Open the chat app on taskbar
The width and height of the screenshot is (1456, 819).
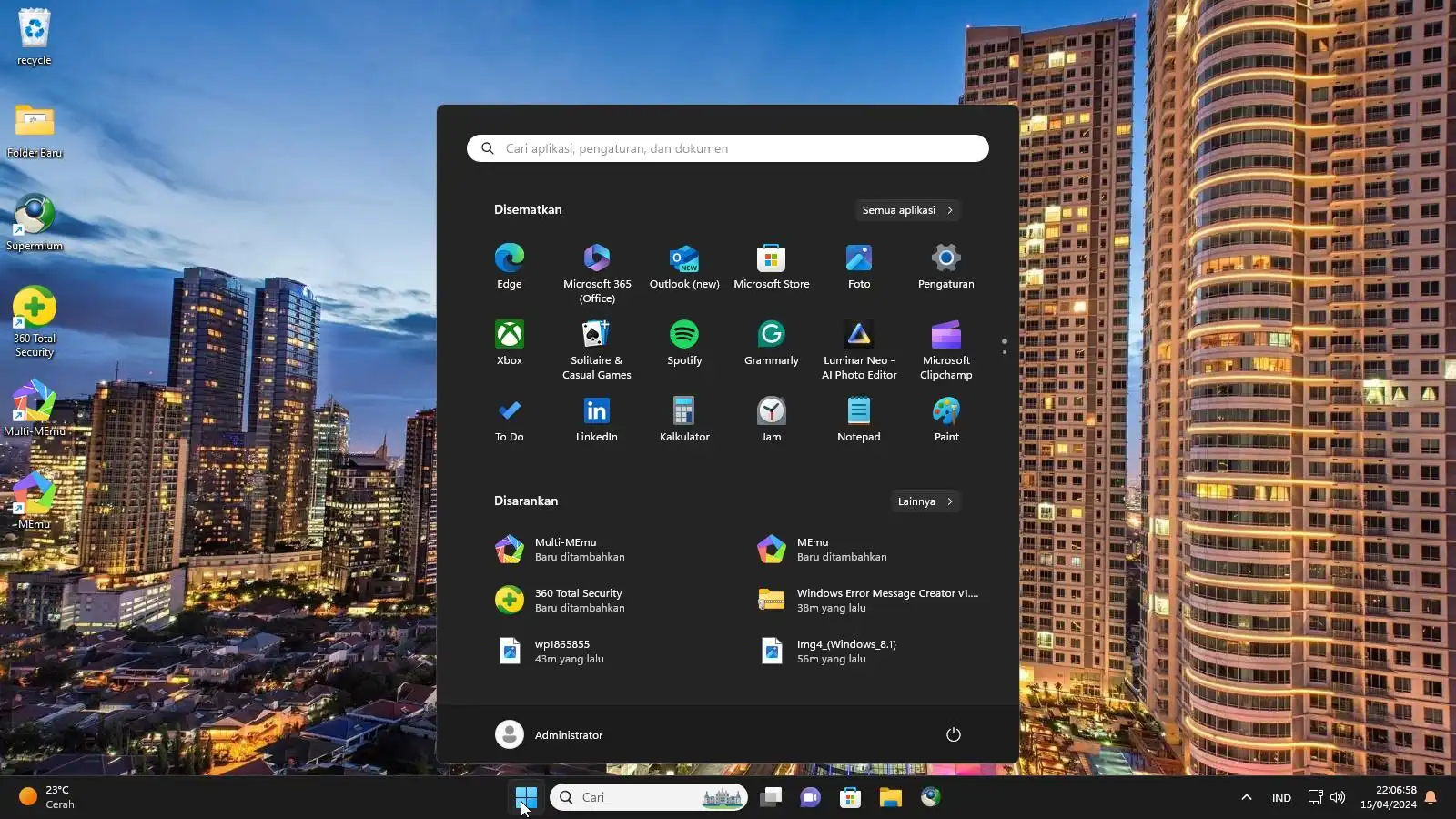[810, 797]
